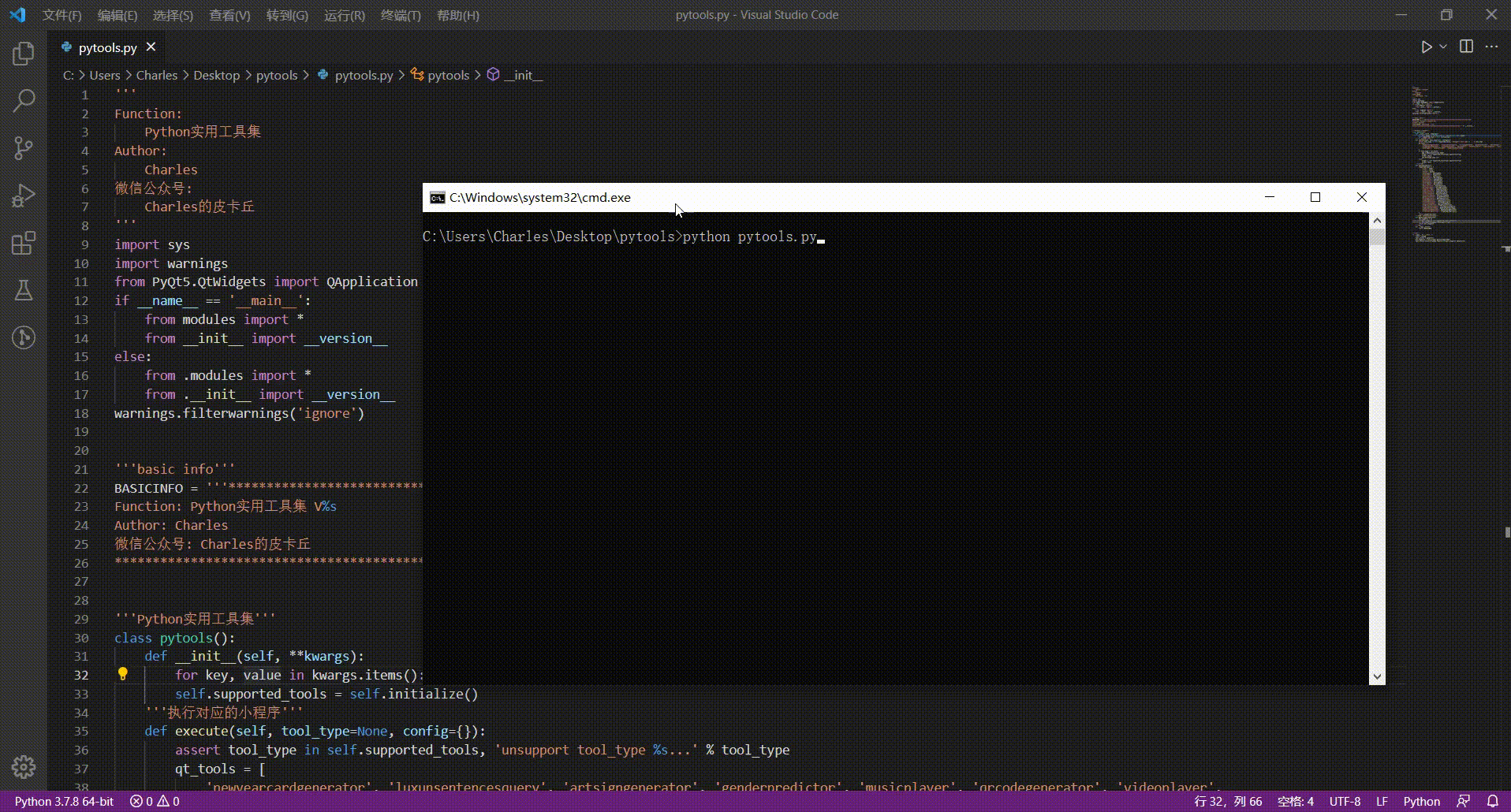This screenshot has width=1511, height=812.
Task: Click the lightbulb code action icon
Action: tap(122, 674)
